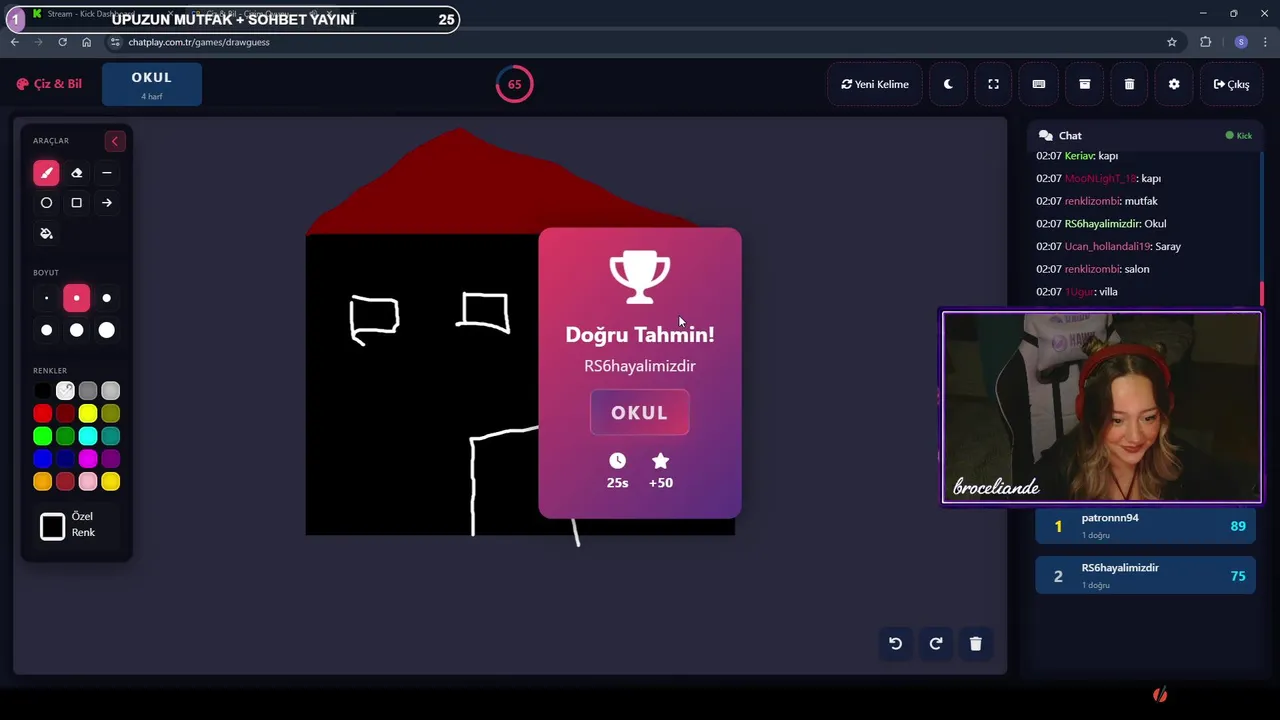This screenshot has width=1280, height=720.
Task: Undo the last drawing stroke
Action: tap(896, 644)
